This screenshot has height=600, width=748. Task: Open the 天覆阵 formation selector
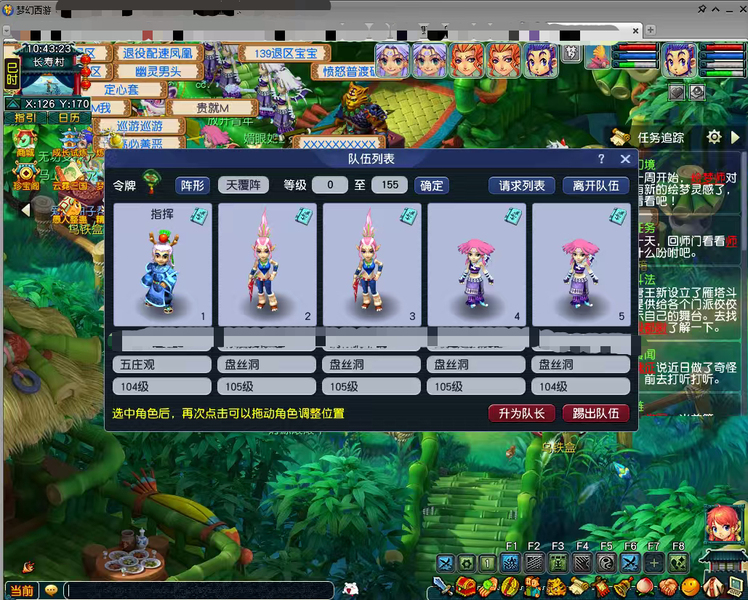[243, 185]
